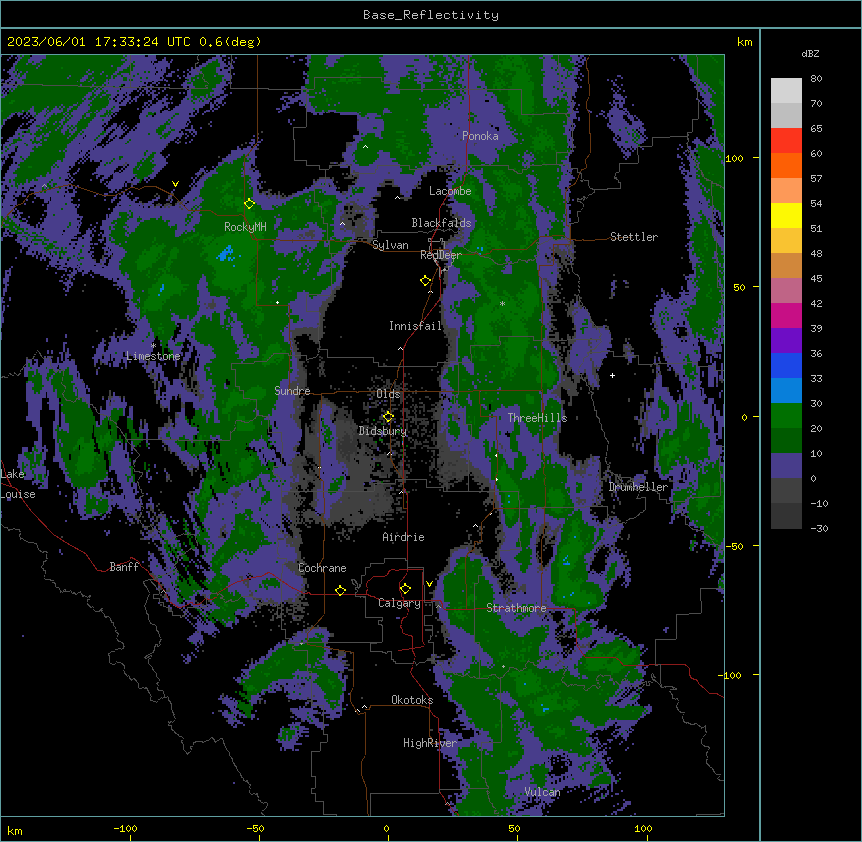Click the Cochrane city label
862x842 pixels.
point(322,568)
